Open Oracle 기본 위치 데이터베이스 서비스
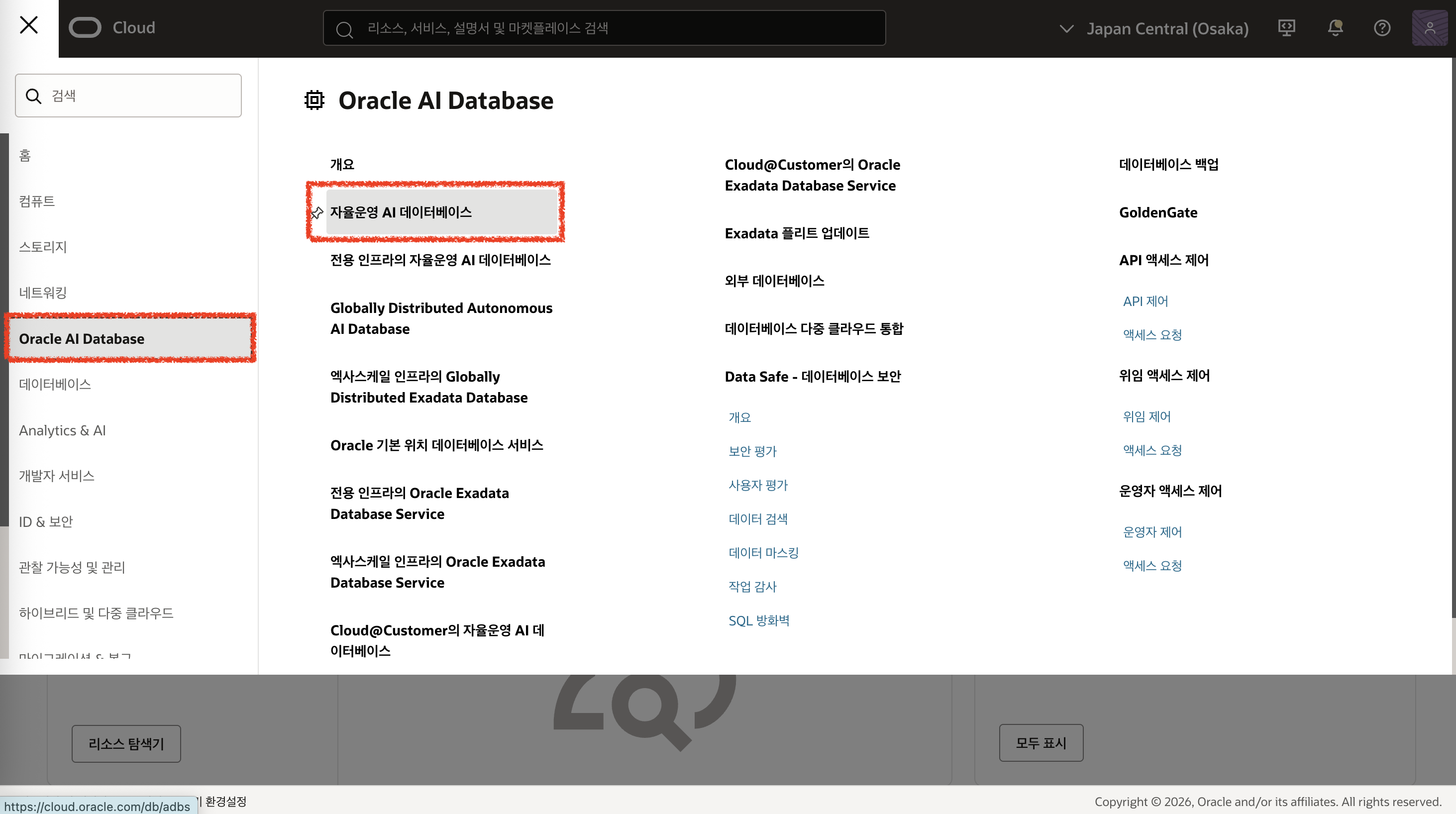The width and height of the screenshot is (1456, 814). click(x=436, y=445)
